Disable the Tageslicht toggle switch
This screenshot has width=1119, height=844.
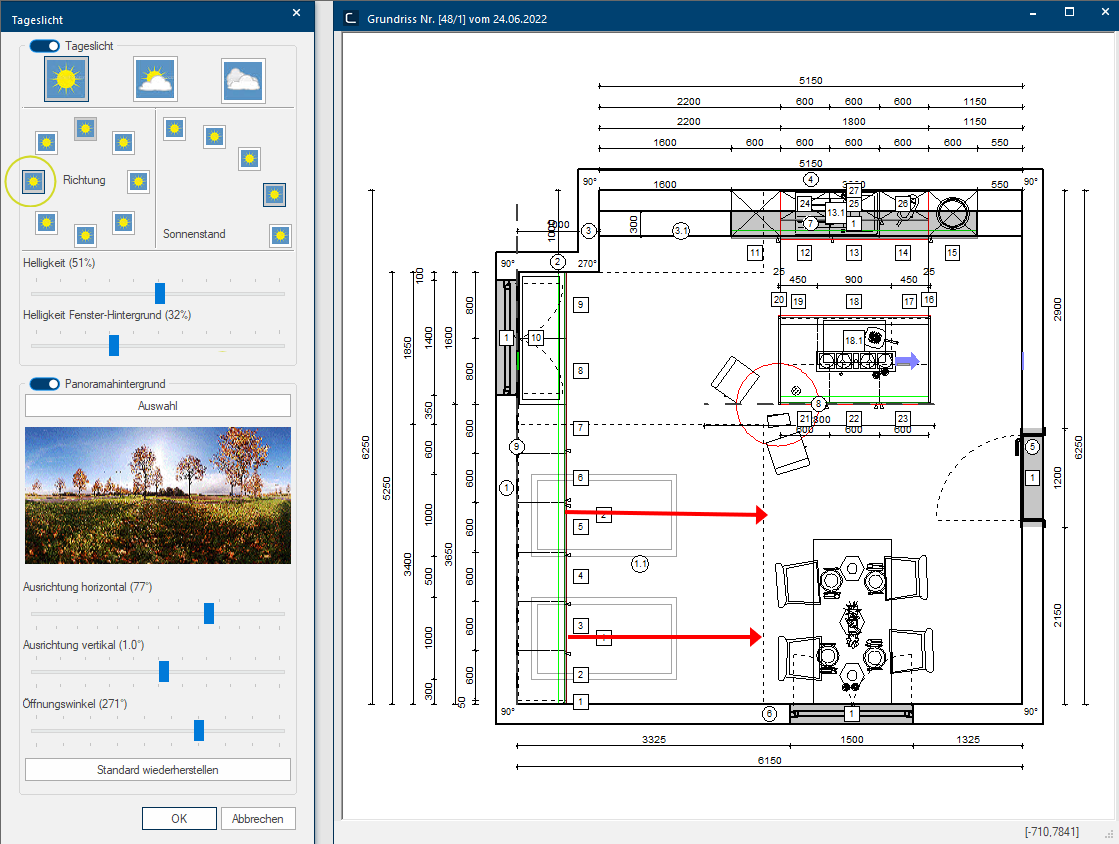44,46
